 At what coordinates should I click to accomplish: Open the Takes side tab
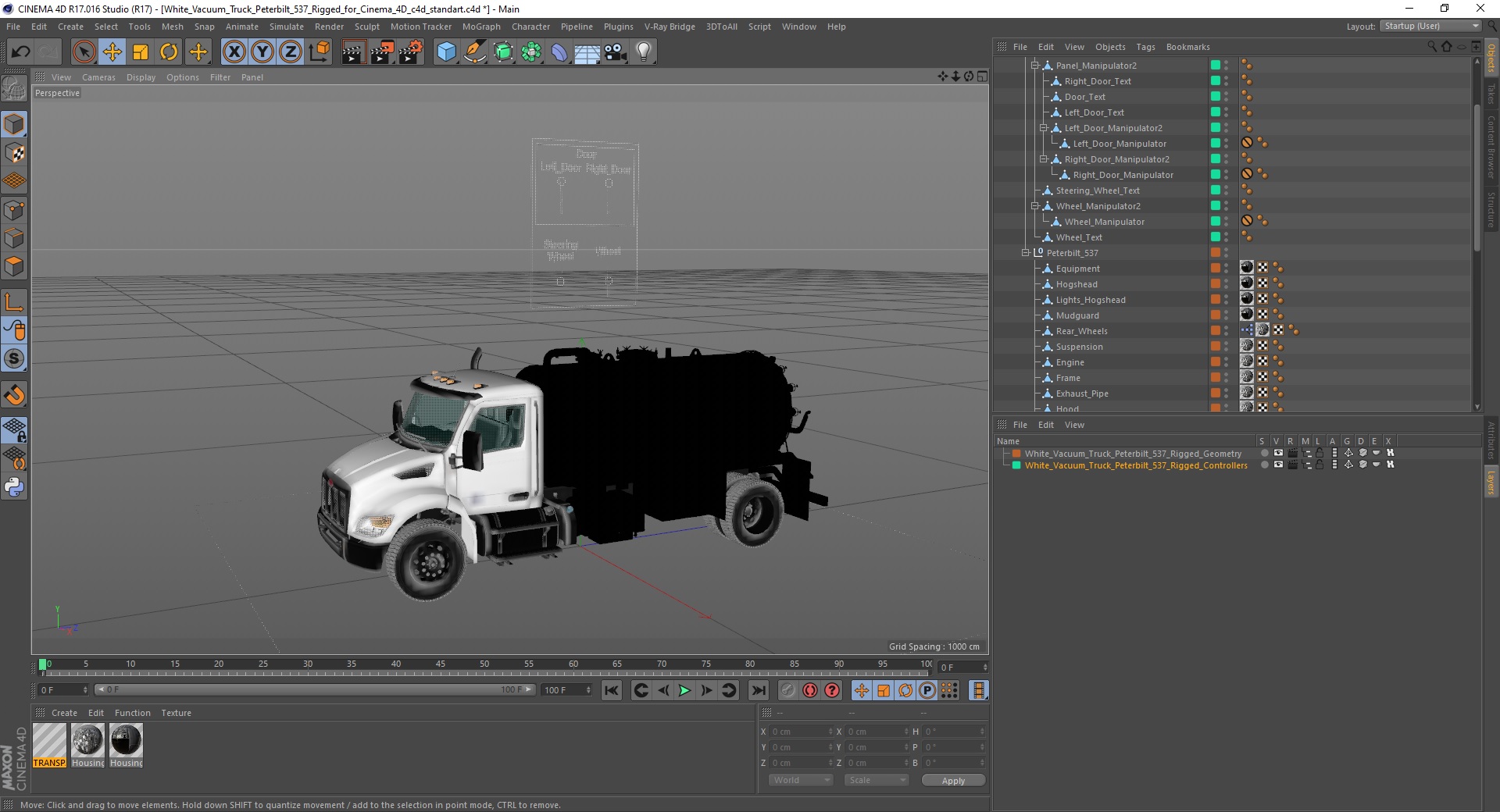(x=1491, y=94)
